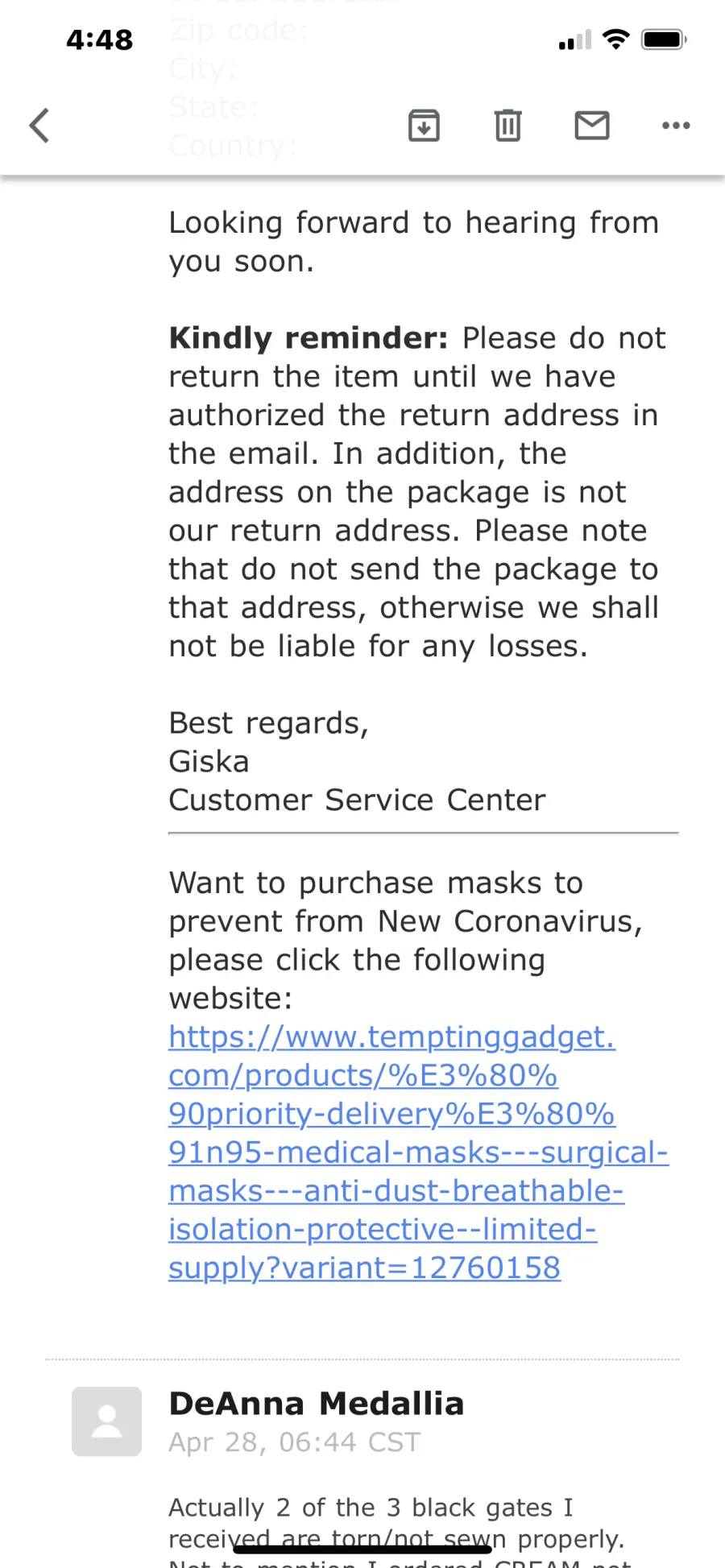Select the DeAnna Medallia sender name
725x1568 pixels.
pyautogui.click(x=317, y=1404)
